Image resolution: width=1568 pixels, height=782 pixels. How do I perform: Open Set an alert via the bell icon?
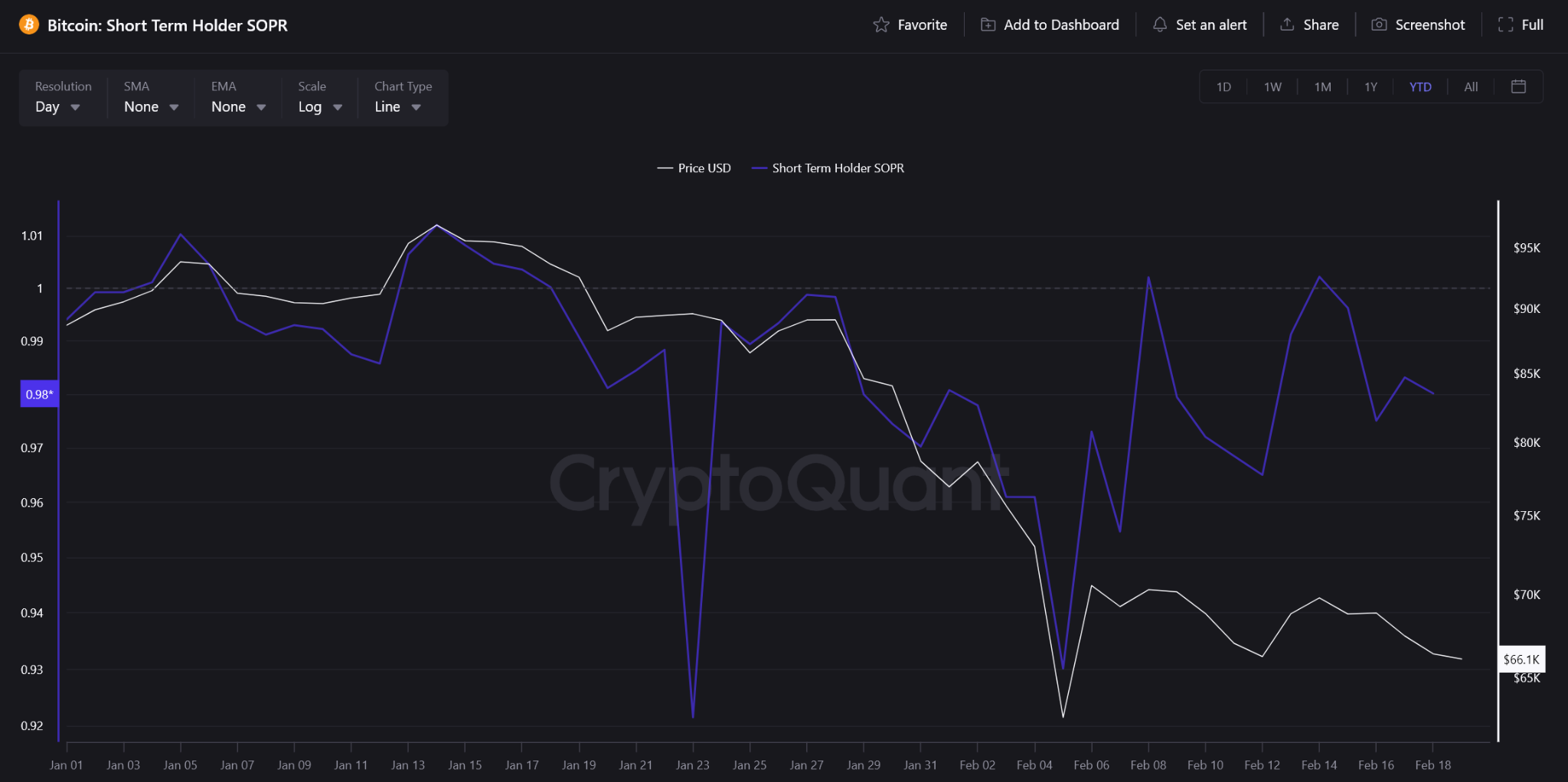tap(1160, 24)
